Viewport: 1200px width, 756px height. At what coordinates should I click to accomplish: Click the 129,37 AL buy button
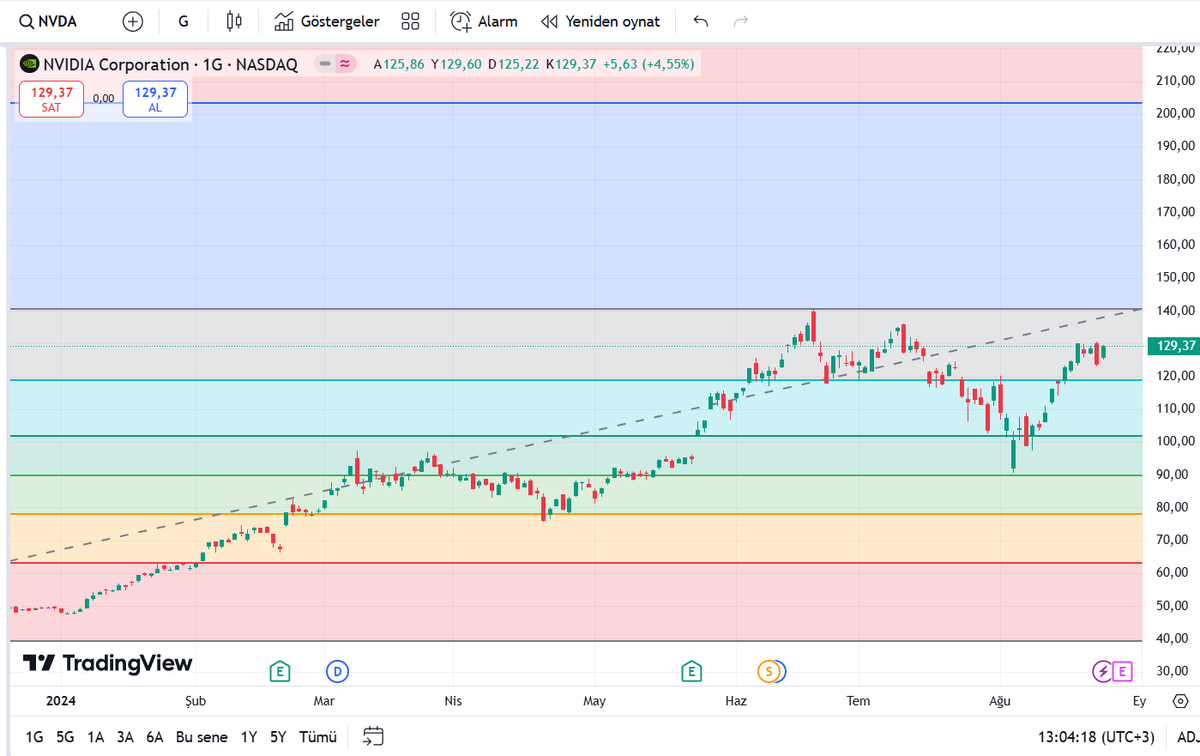point(155,99)
